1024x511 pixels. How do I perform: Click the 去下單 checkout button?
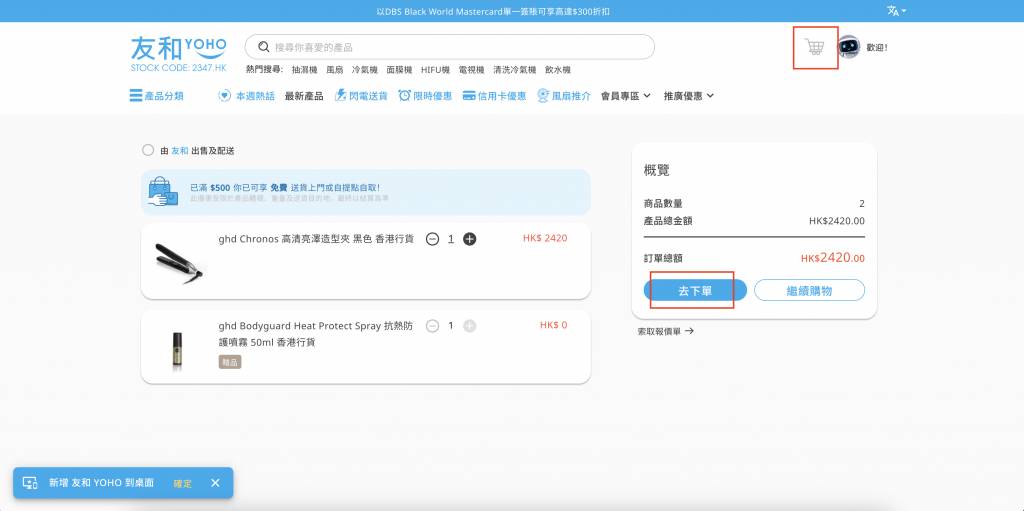[695, 291]
